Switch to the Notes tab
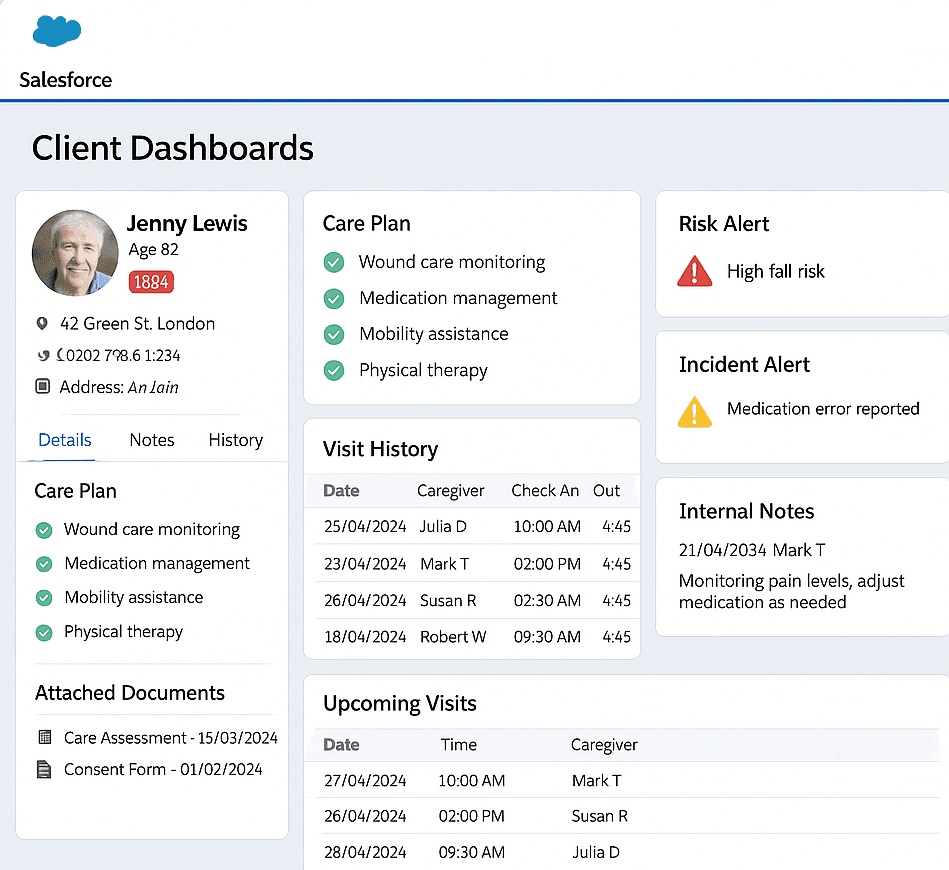949x870 pixels. 152,440
